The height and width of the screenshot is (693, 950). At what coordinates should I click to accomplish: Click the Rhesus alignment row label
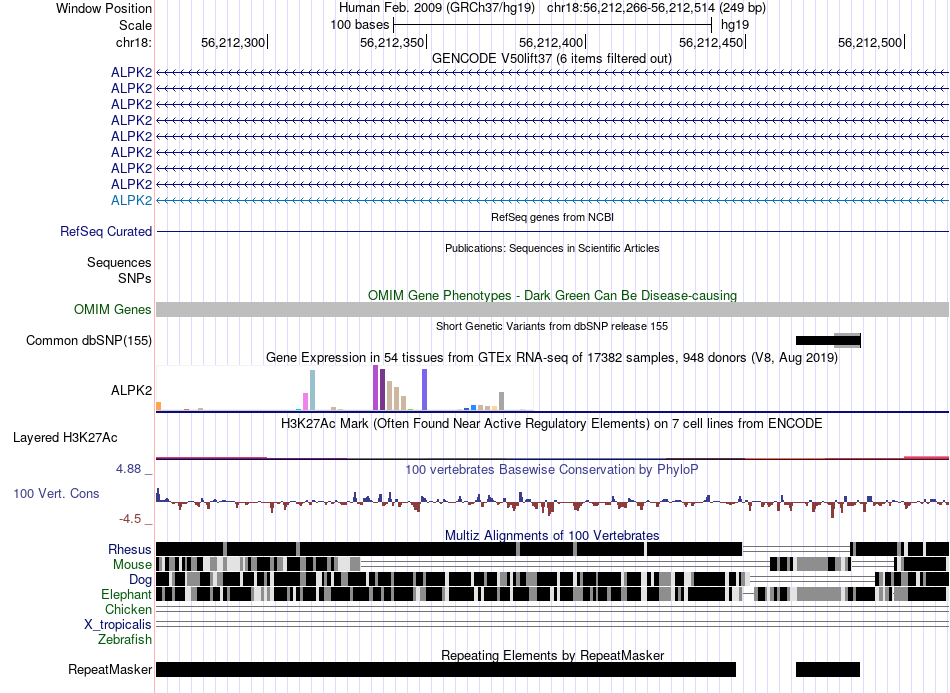(130, 549)
